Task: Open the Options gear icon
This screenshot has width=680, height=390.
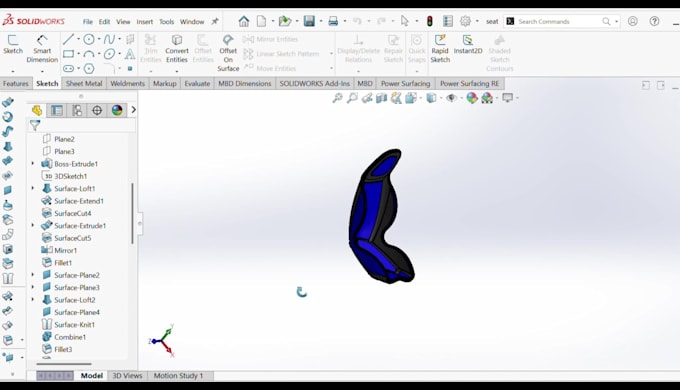Action: pyautogui.click(x=465, y=21)
